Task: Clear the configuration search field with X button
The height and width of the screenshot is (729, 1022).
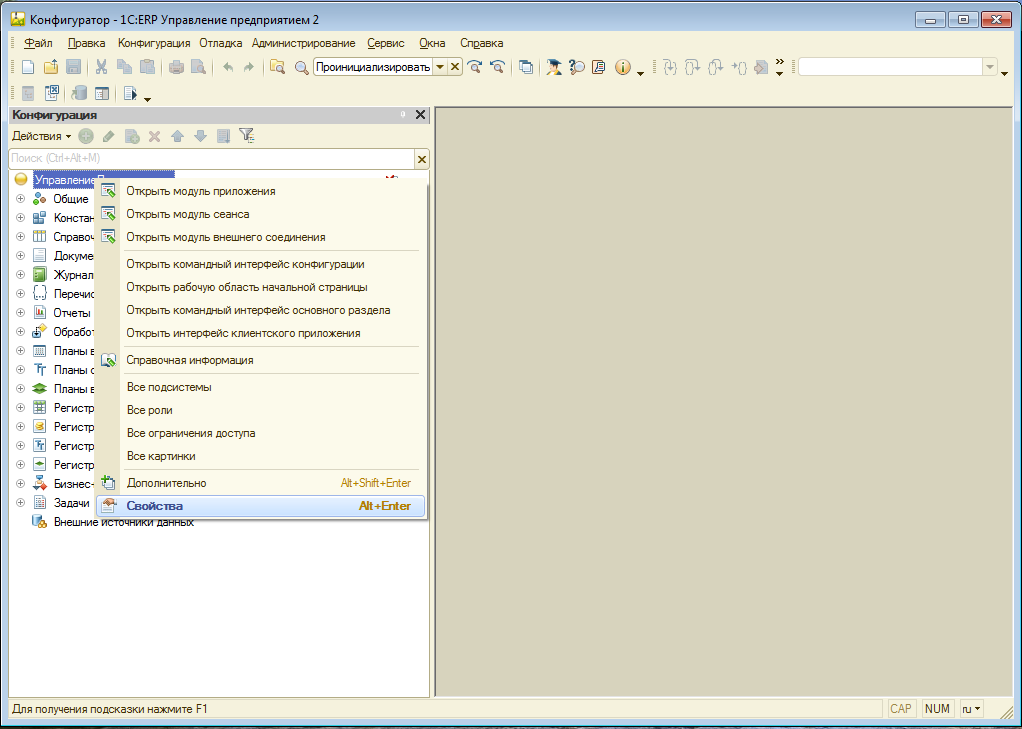Action: pos(422,159)
